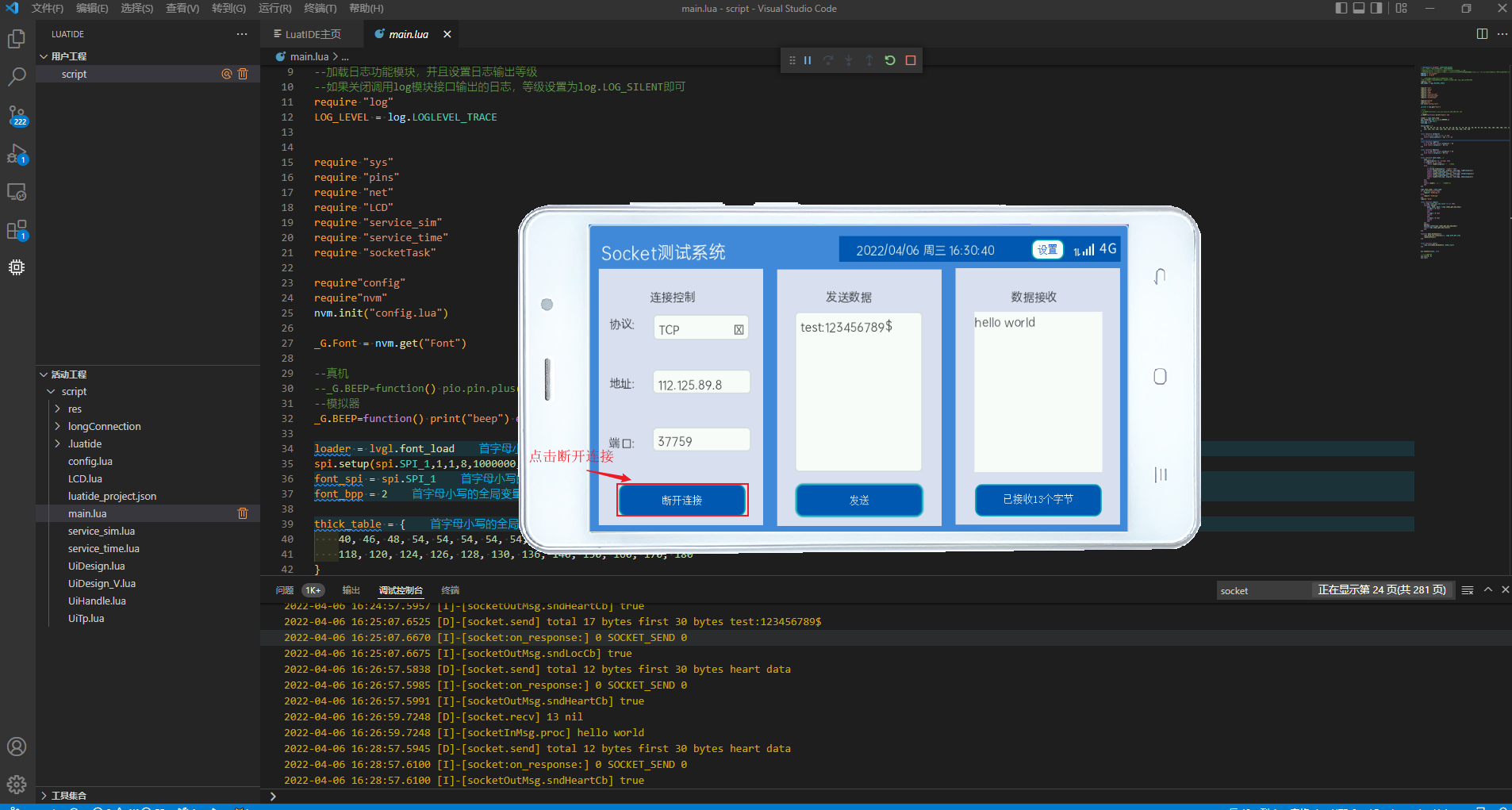Screen dimensions: 1512x810
Task: Open LCD.lua in file tree
Action: click(85, 479)
